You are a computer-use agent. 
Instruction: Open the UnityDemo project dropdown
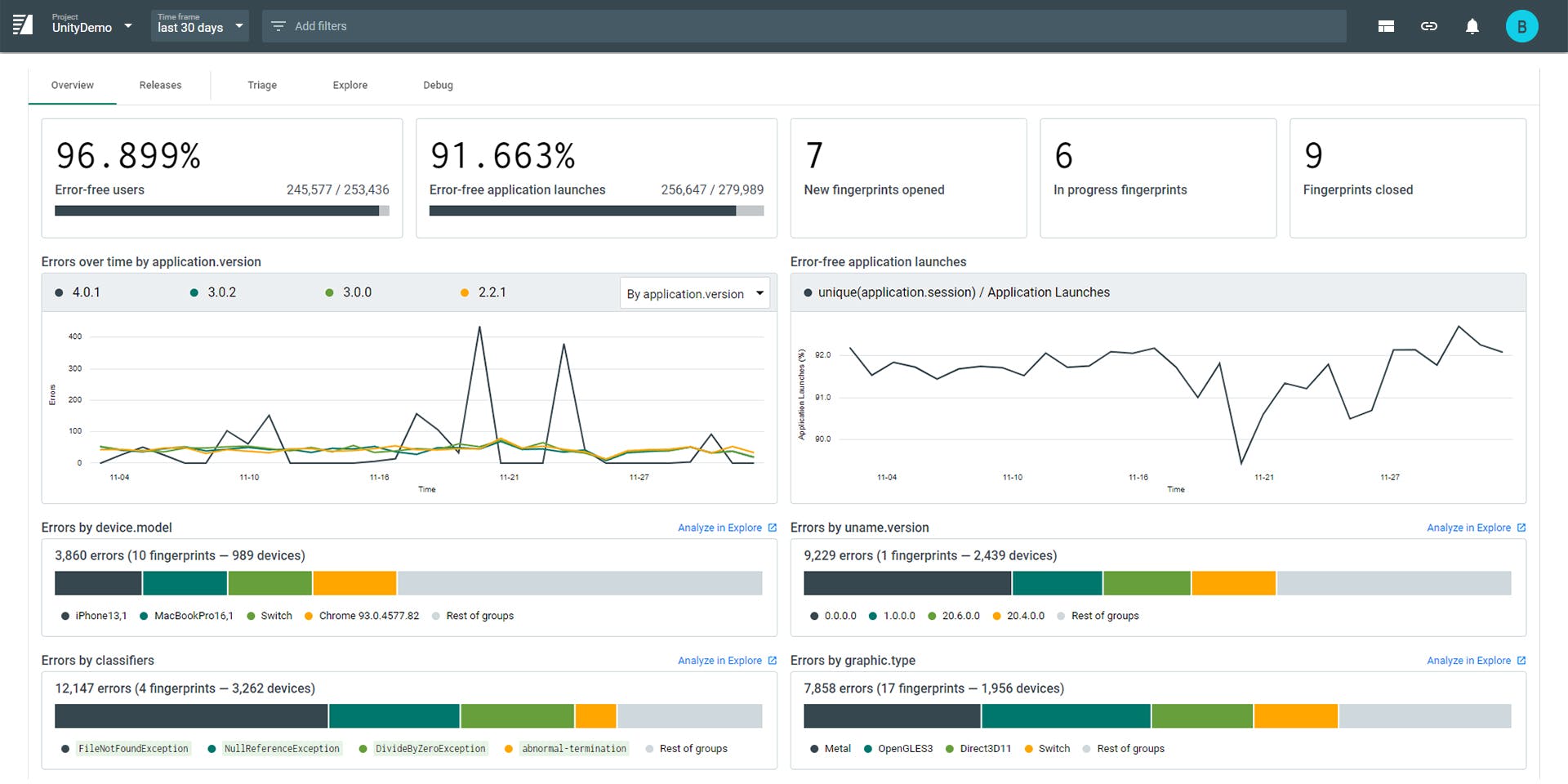(x=91, y=26)
